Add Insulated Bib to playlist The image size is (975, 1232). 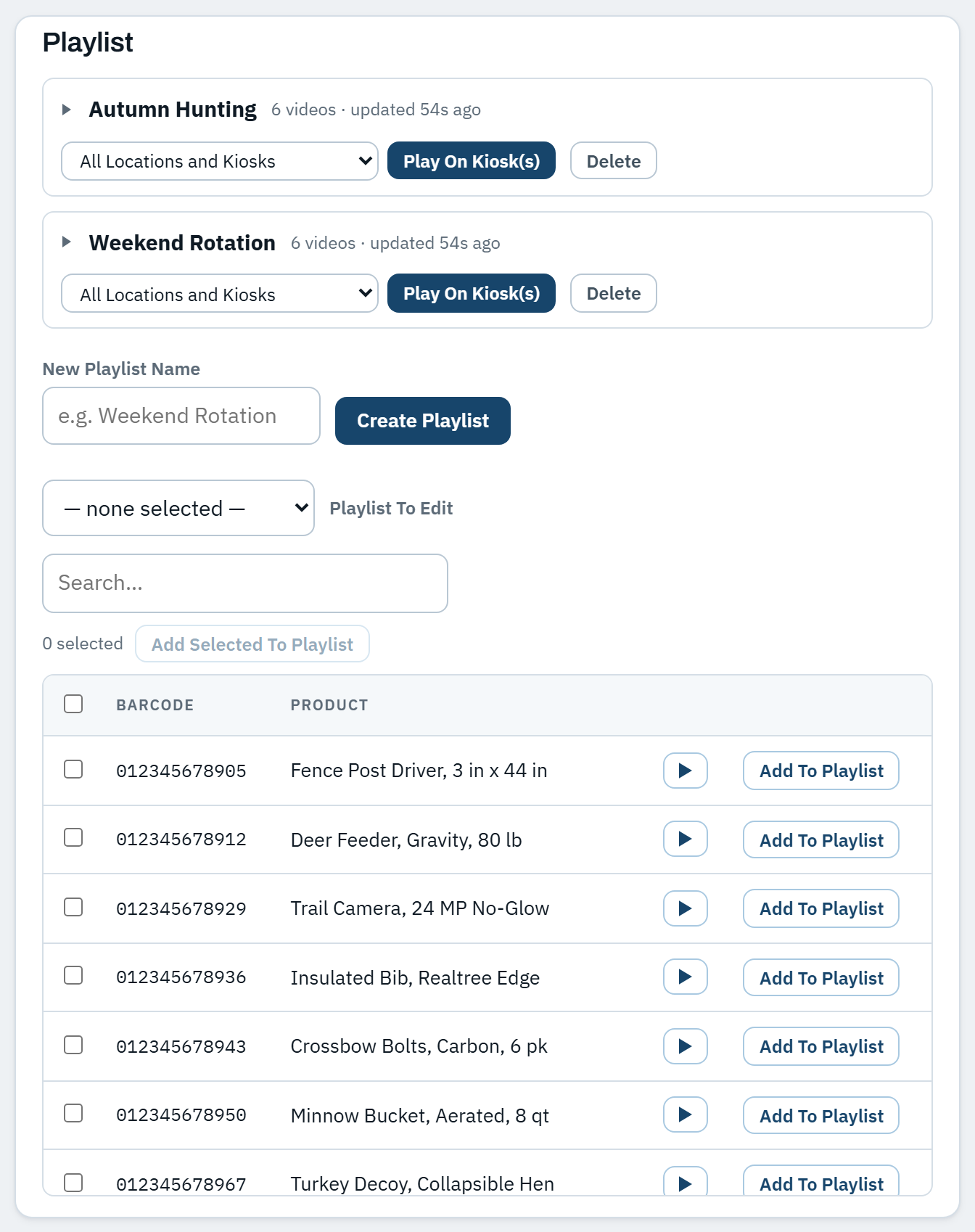tap(821, 977)
